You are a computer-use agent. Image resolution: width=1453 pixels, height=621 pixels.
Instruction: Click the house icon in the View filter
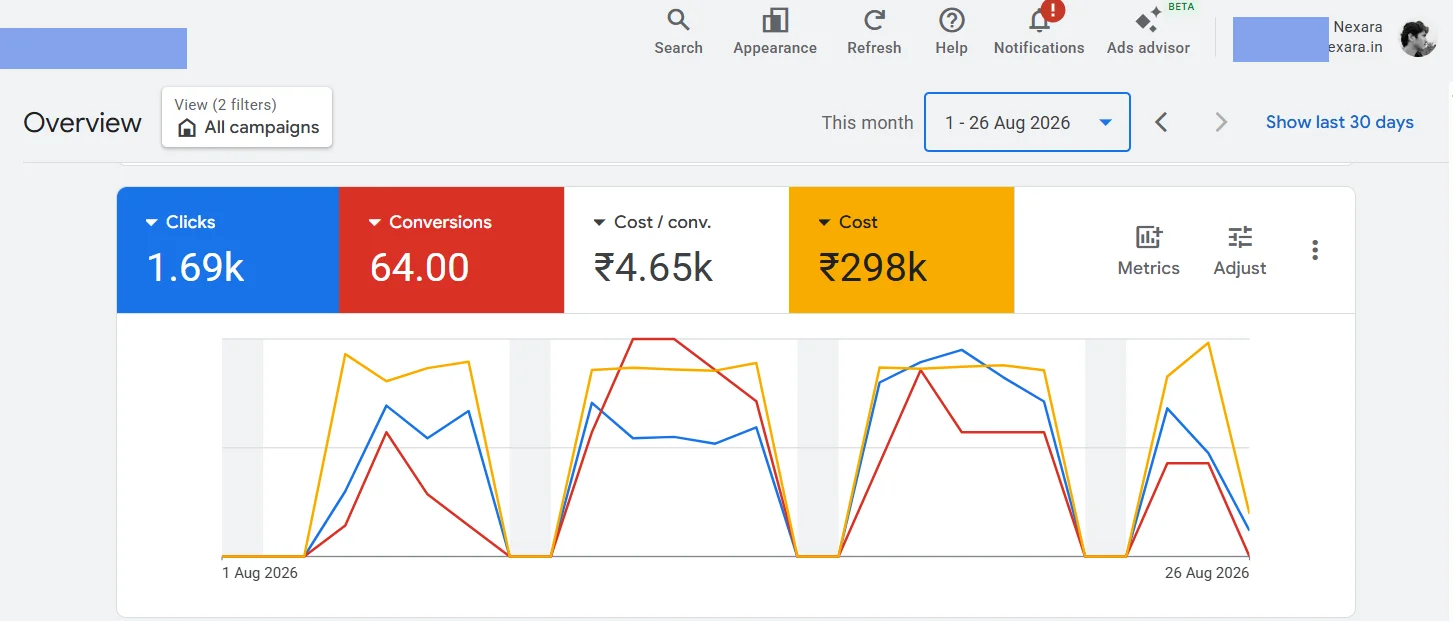[x=186, y=128]
